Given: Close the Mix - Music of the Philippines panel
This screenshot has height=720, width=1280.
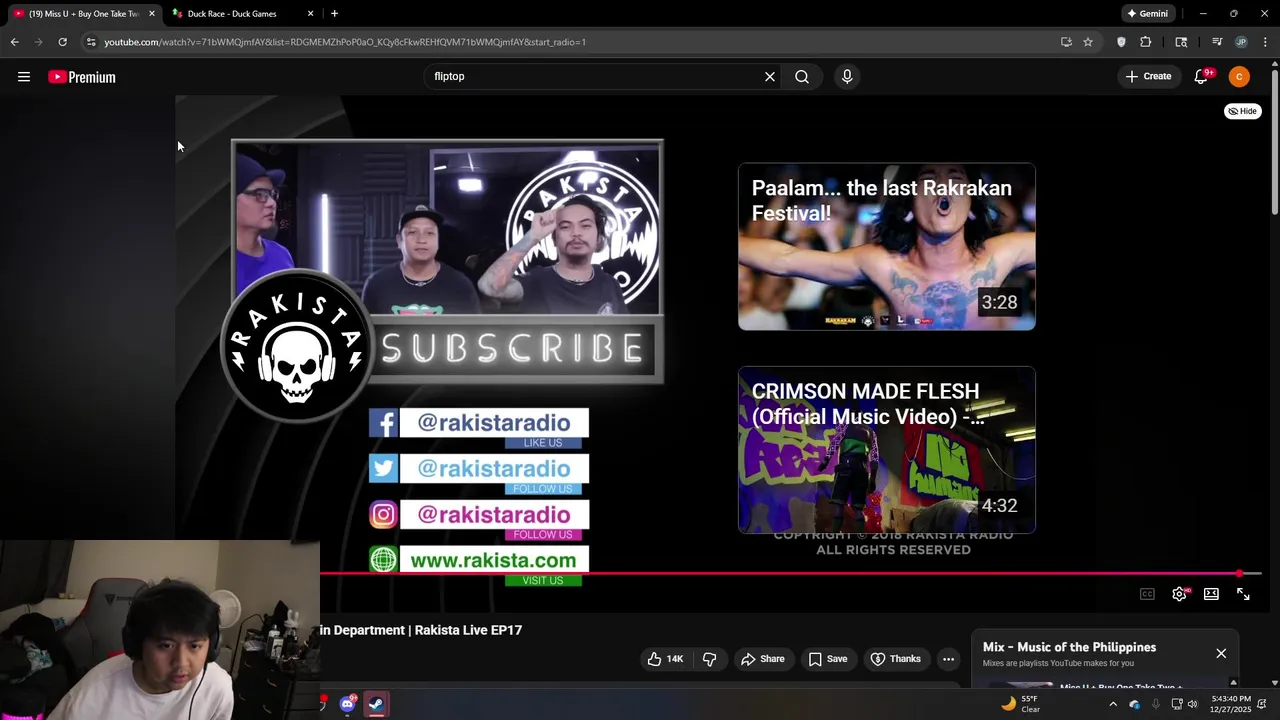Looking at the screenshot, I should (x=1221, y=653).
